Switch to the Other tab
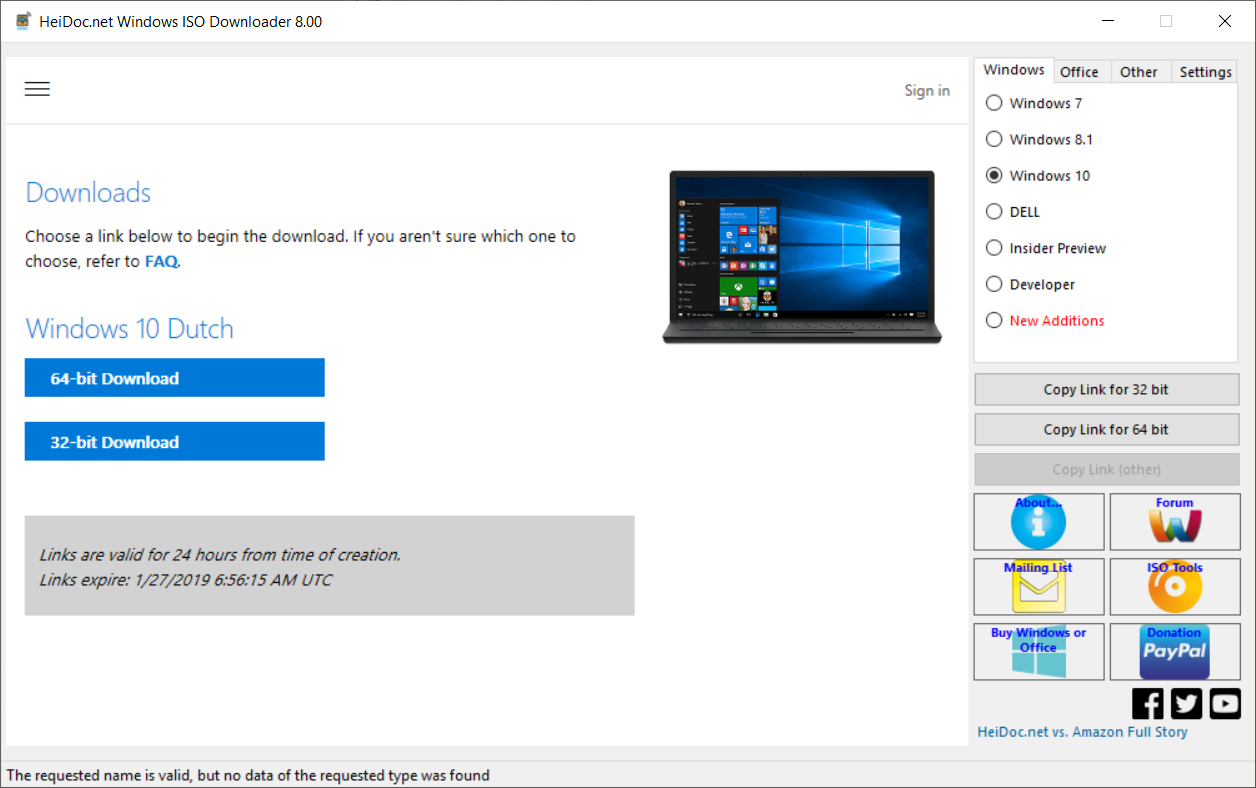 pos(1139,72)
